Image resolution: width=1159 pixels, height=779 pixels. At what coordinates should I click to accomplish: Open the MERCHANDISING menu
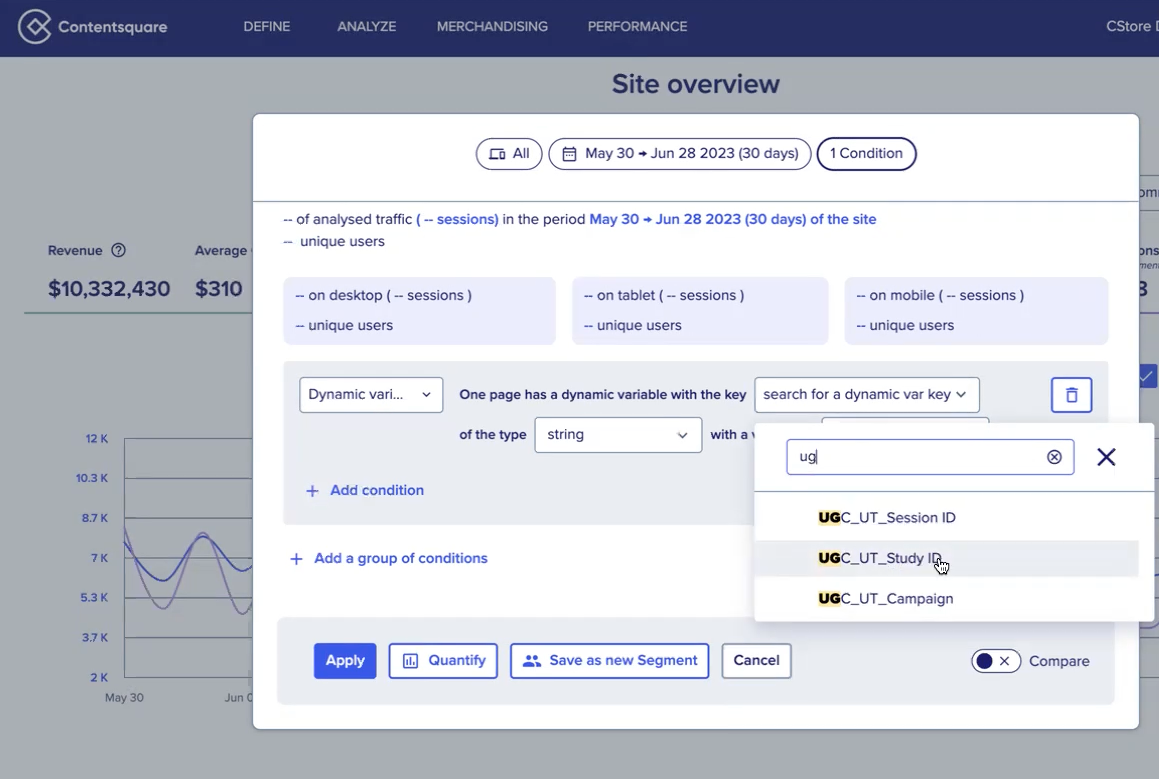coord(492,27)
